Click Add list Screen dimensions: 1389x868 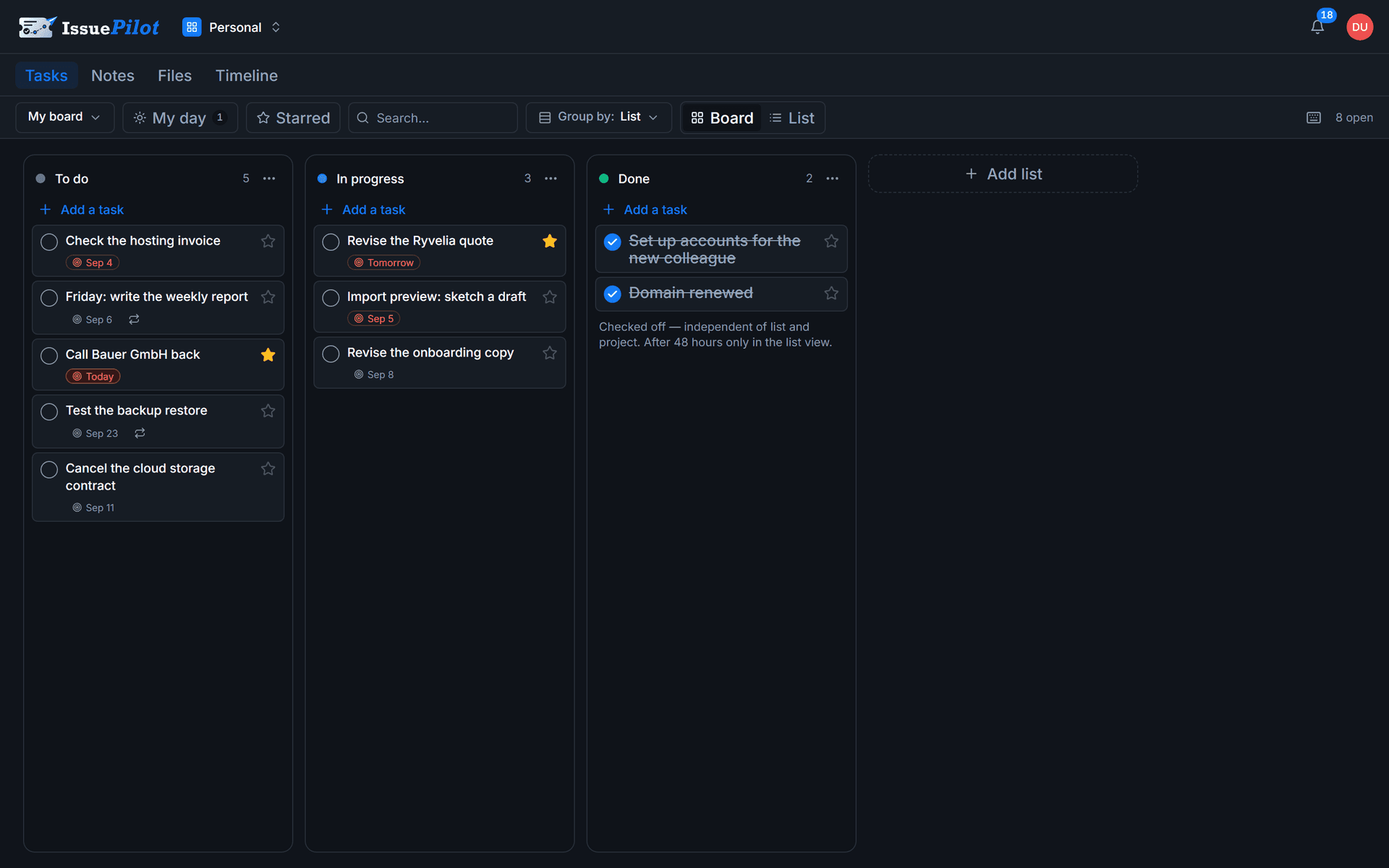coord(1003,174)
